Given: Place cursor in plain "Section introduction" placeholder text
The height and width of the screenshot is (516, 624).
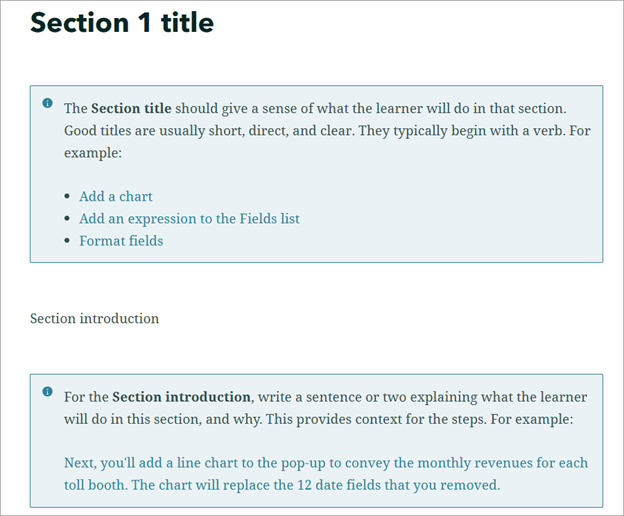Looking at the screenshot, I should [x=94, y=319].
